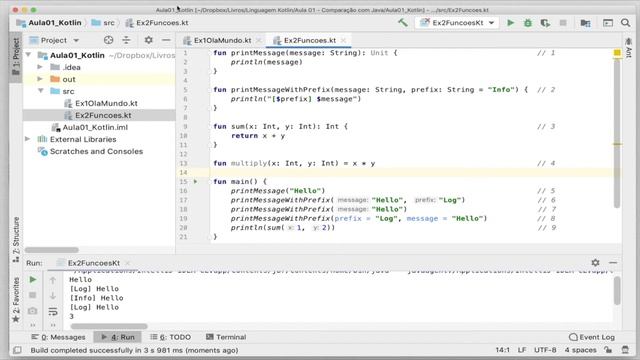Expand the .idea folder

tap(40, 67)
